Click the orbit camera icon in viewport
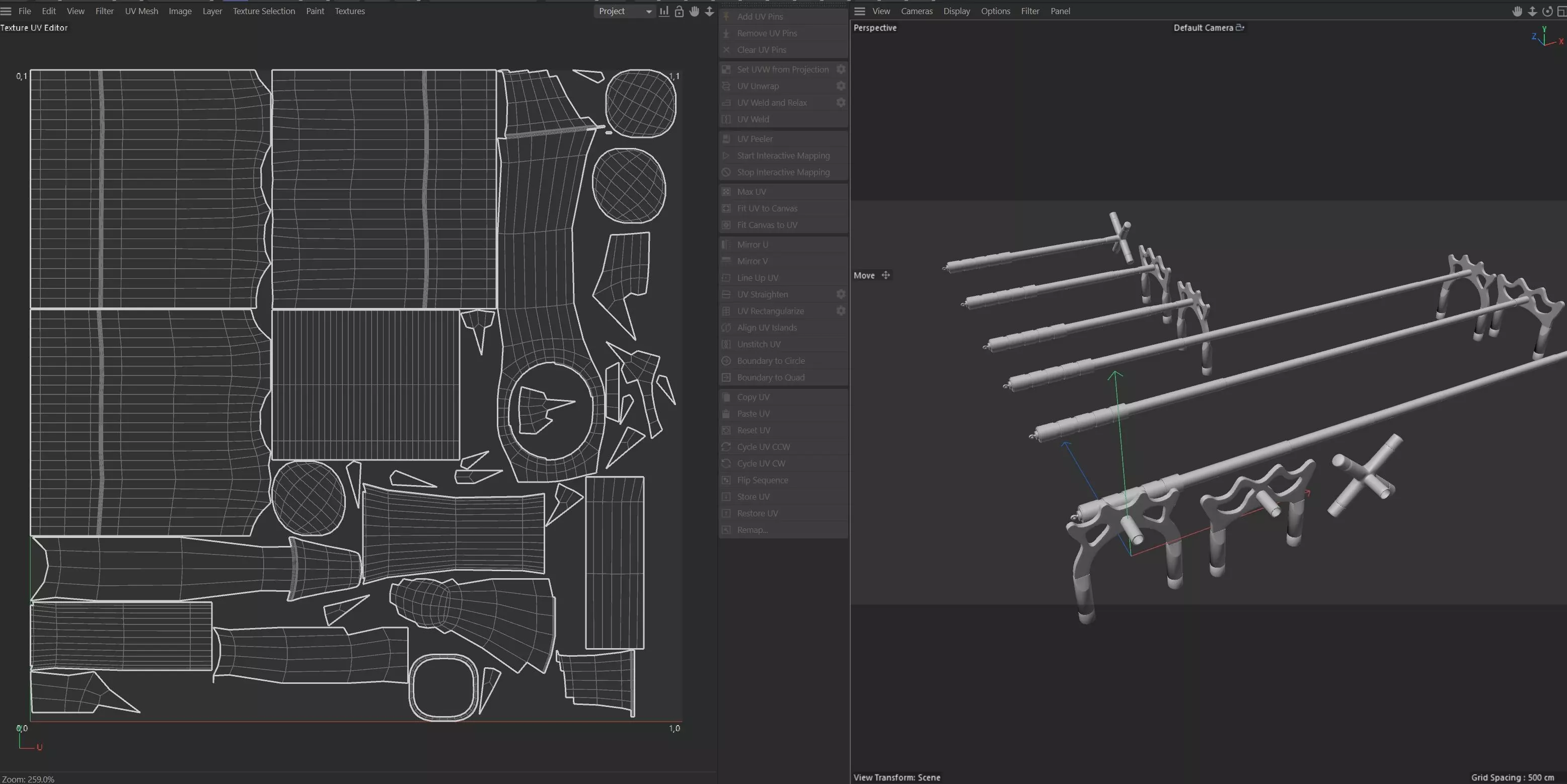The image size is (1567, 784). tap(1547, 12)
